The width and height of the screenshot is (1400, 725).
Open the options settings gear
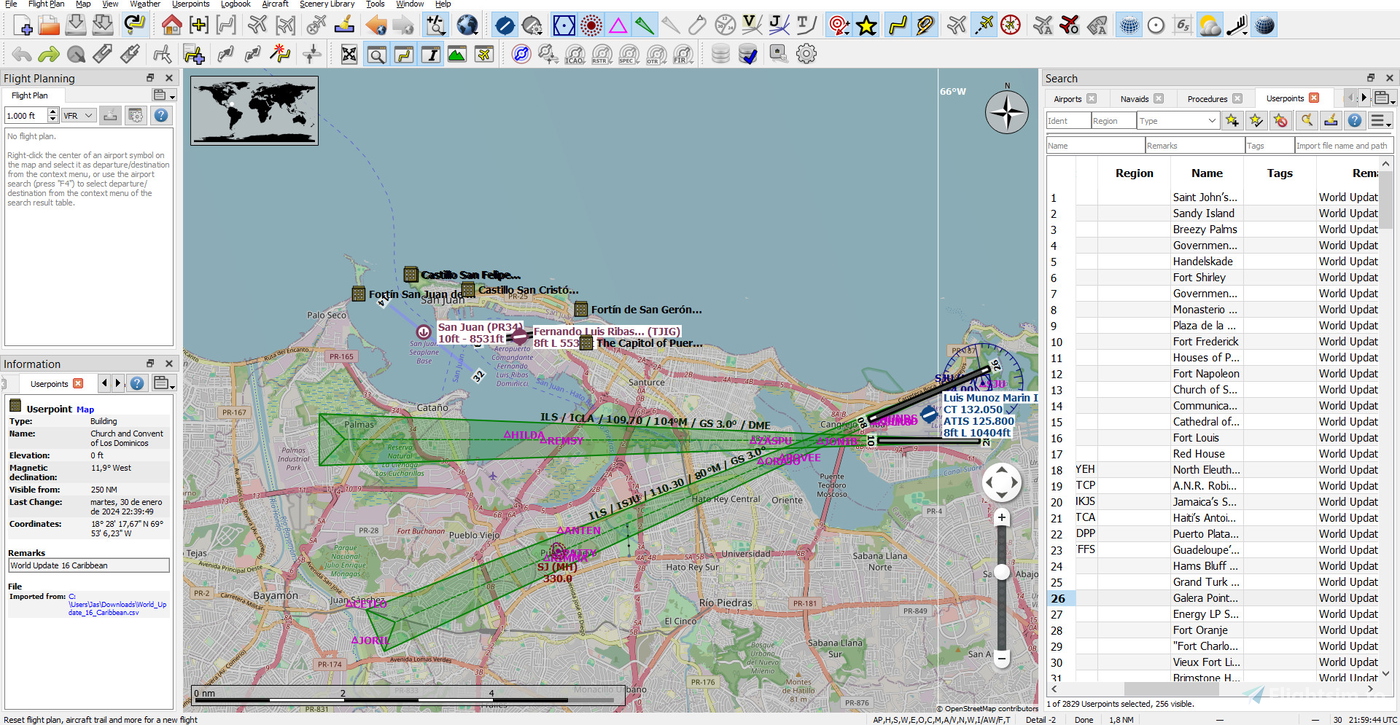[x=806, y=54]
